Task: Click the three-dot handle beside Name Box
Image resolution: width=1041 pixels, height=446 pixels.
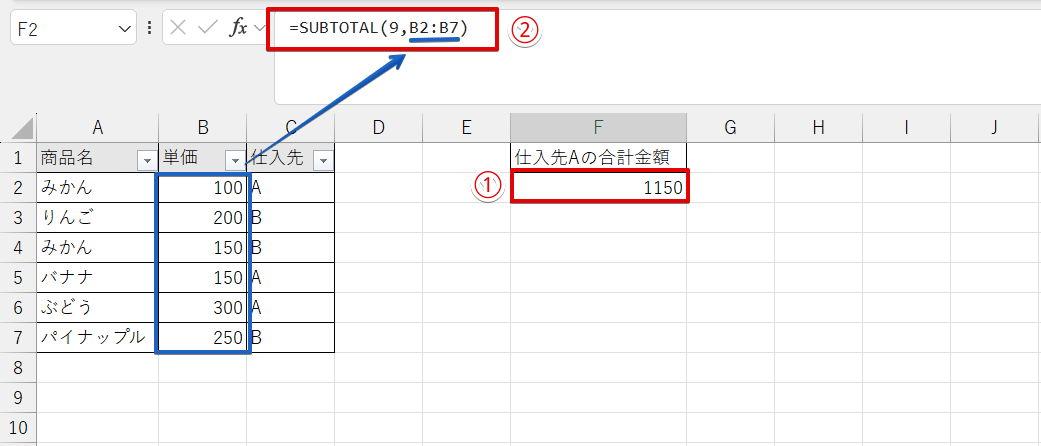Action: (x=150, y=28)
